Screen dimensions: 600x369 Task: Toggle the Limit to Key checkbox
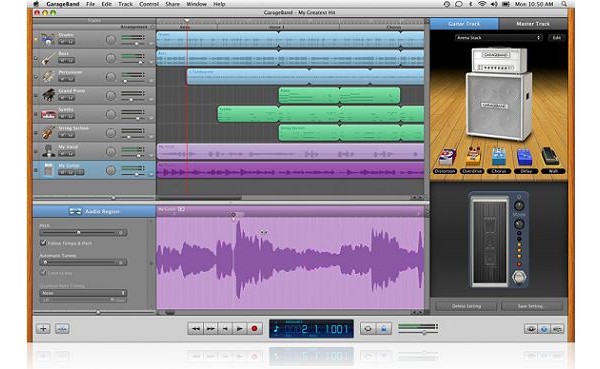tap(43, 273)
